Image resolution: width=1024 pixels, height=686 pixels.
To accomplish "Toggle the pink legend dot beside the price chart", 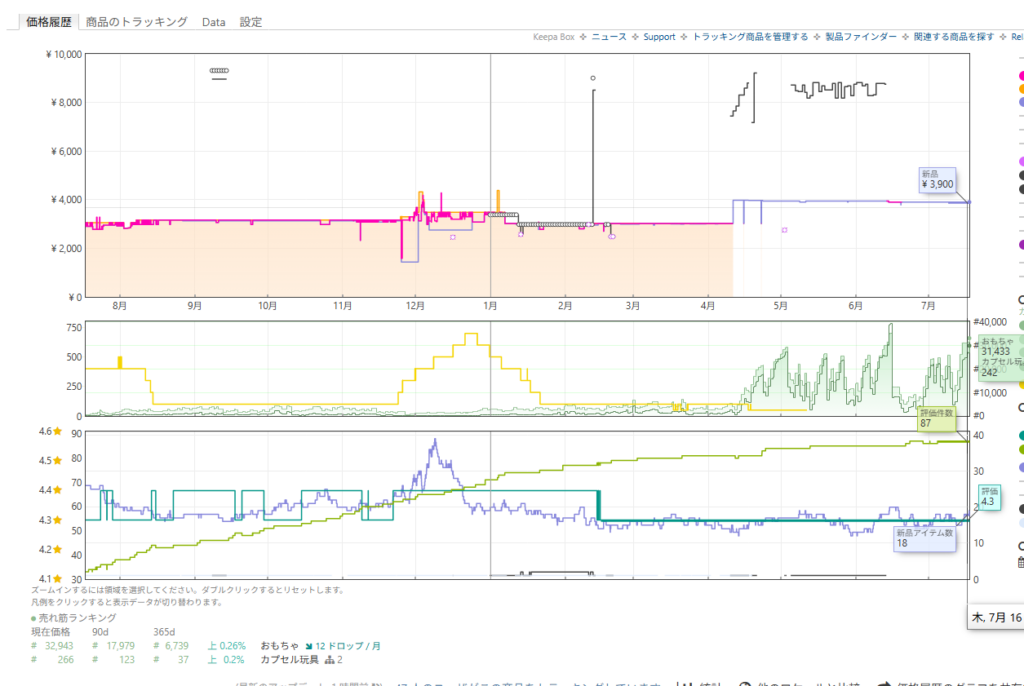I will pos(1021,76).
